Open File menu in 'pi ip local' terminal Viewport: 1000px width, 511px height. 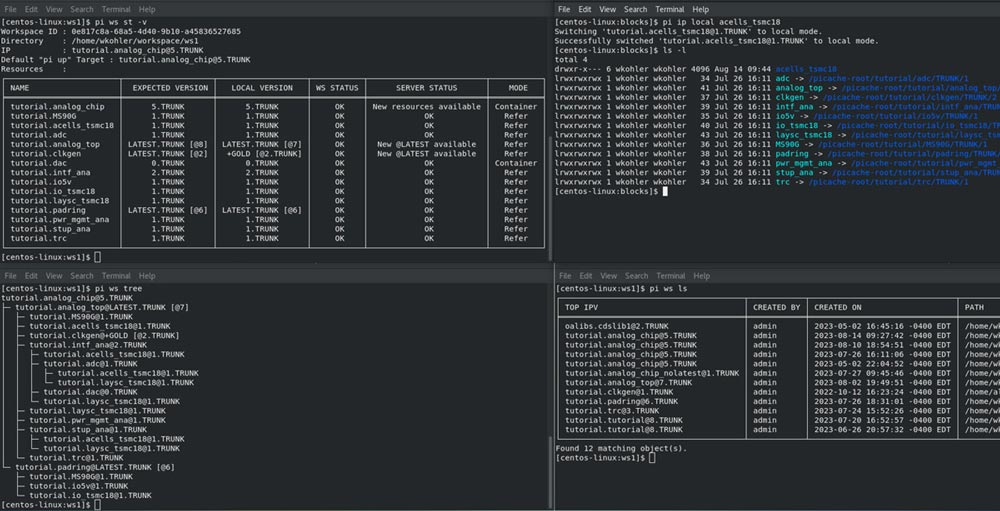pyautogui.click(x=564, y=10)
